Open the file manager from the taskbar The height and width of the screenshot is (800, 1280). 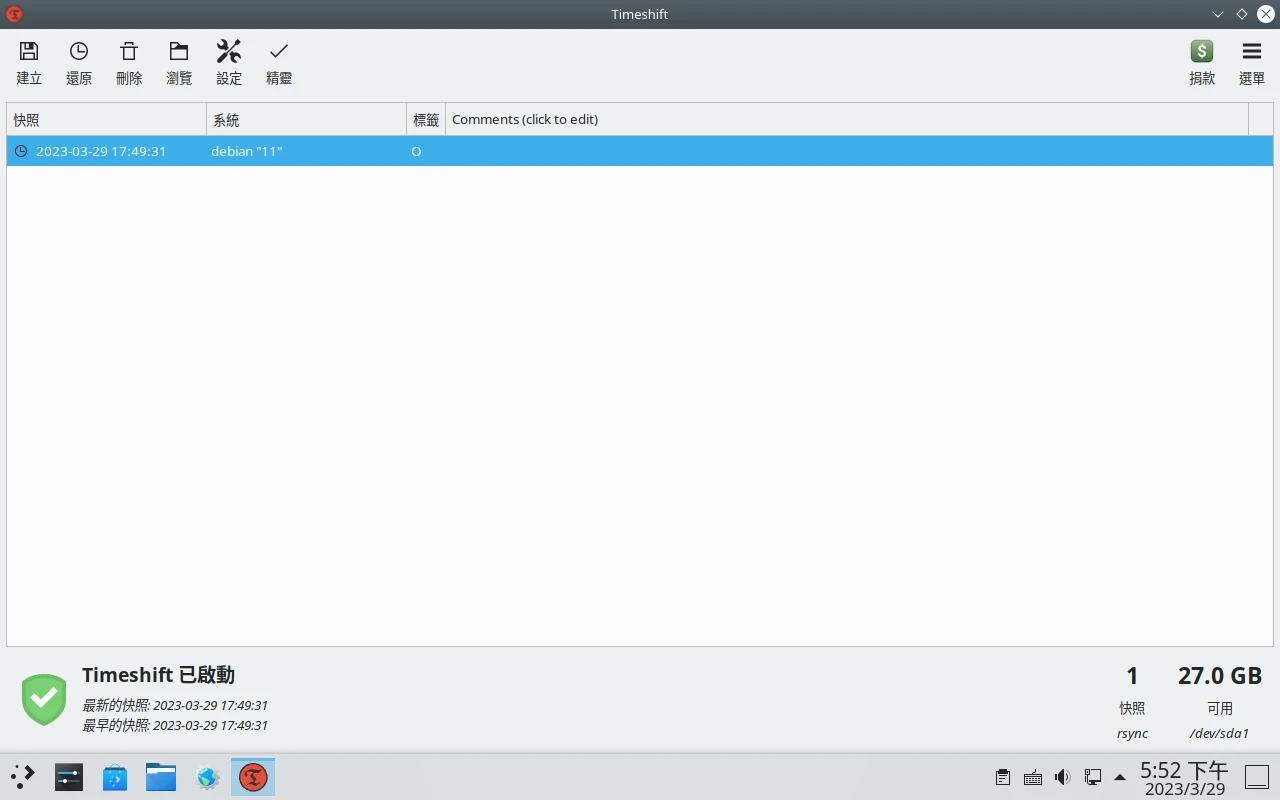(x=161, y=777)
